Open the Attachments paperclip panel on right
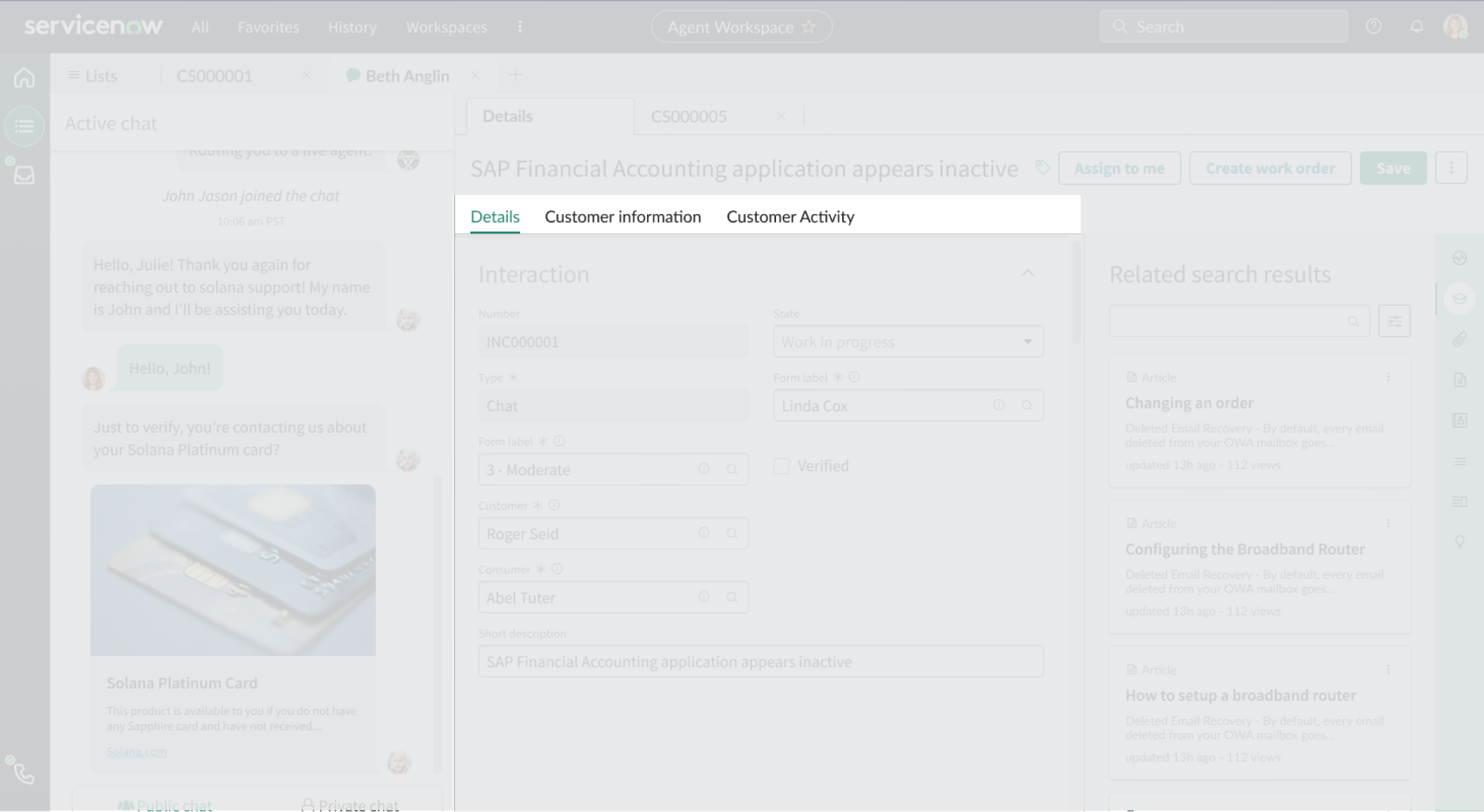The image size is (1484, 812). [x=1459, y=339]
